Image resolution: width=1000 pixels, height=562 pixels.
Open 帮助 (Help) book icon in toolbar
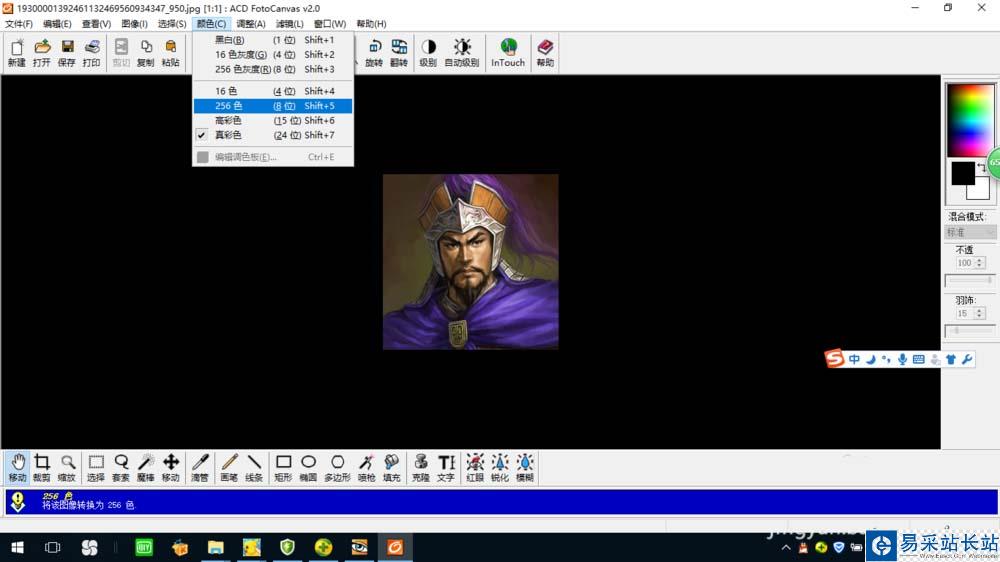[x=545, y=53]
